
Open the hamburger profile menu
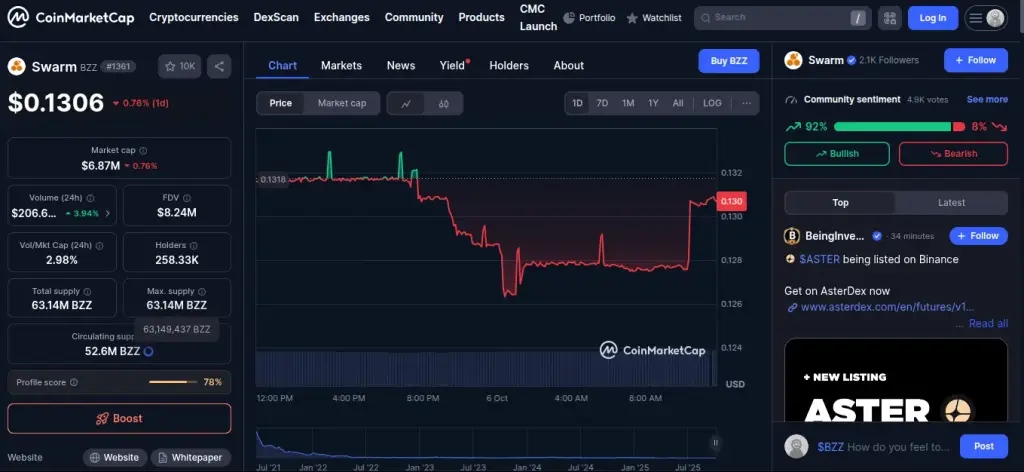(x=985, y=18)
